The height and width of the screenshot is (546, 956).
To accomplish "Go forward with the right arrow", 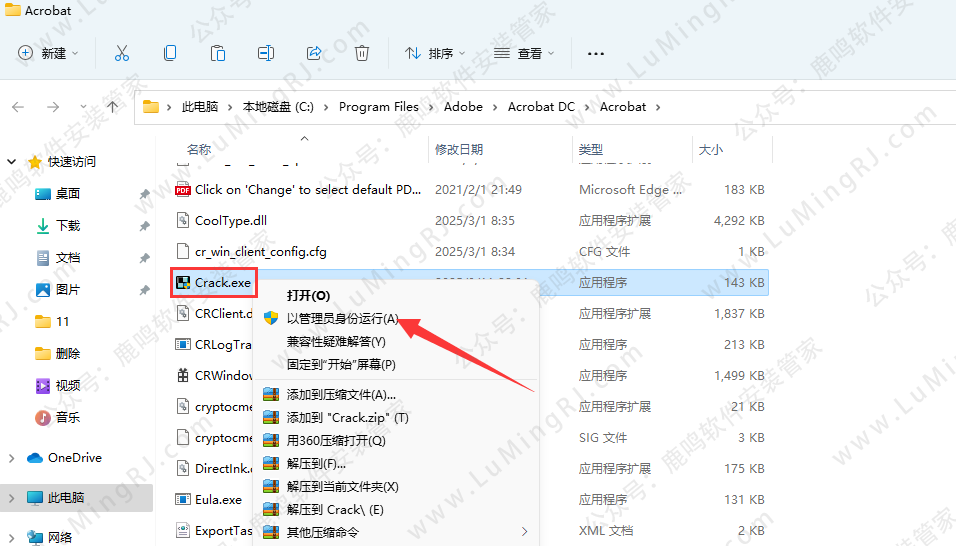I will point(53,107).
